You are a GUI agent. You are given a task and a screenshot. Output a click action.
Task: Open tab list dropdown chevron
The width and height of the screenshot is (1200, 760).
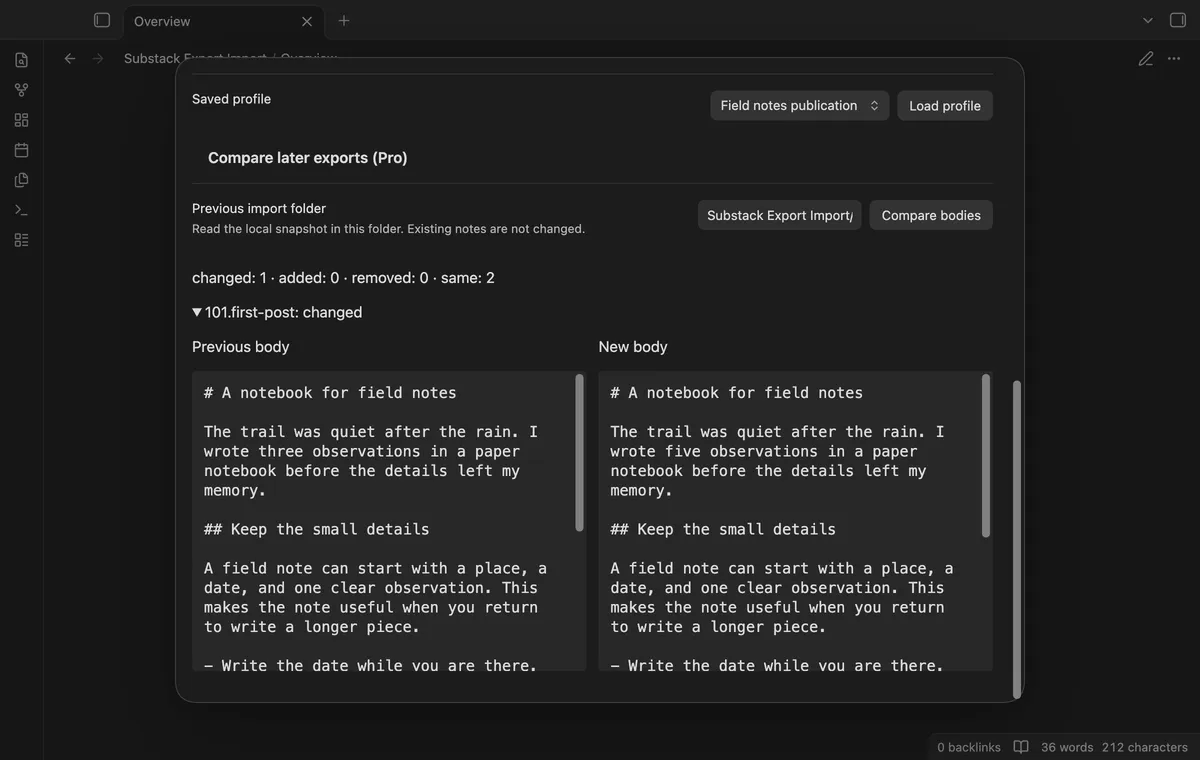point(1147,20)
